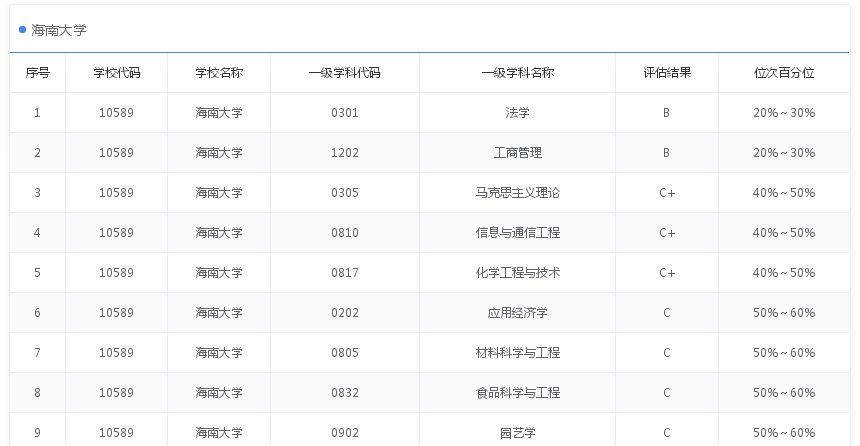
Task: Click the 化学工程与技术 discipline name
Action: 517,273
